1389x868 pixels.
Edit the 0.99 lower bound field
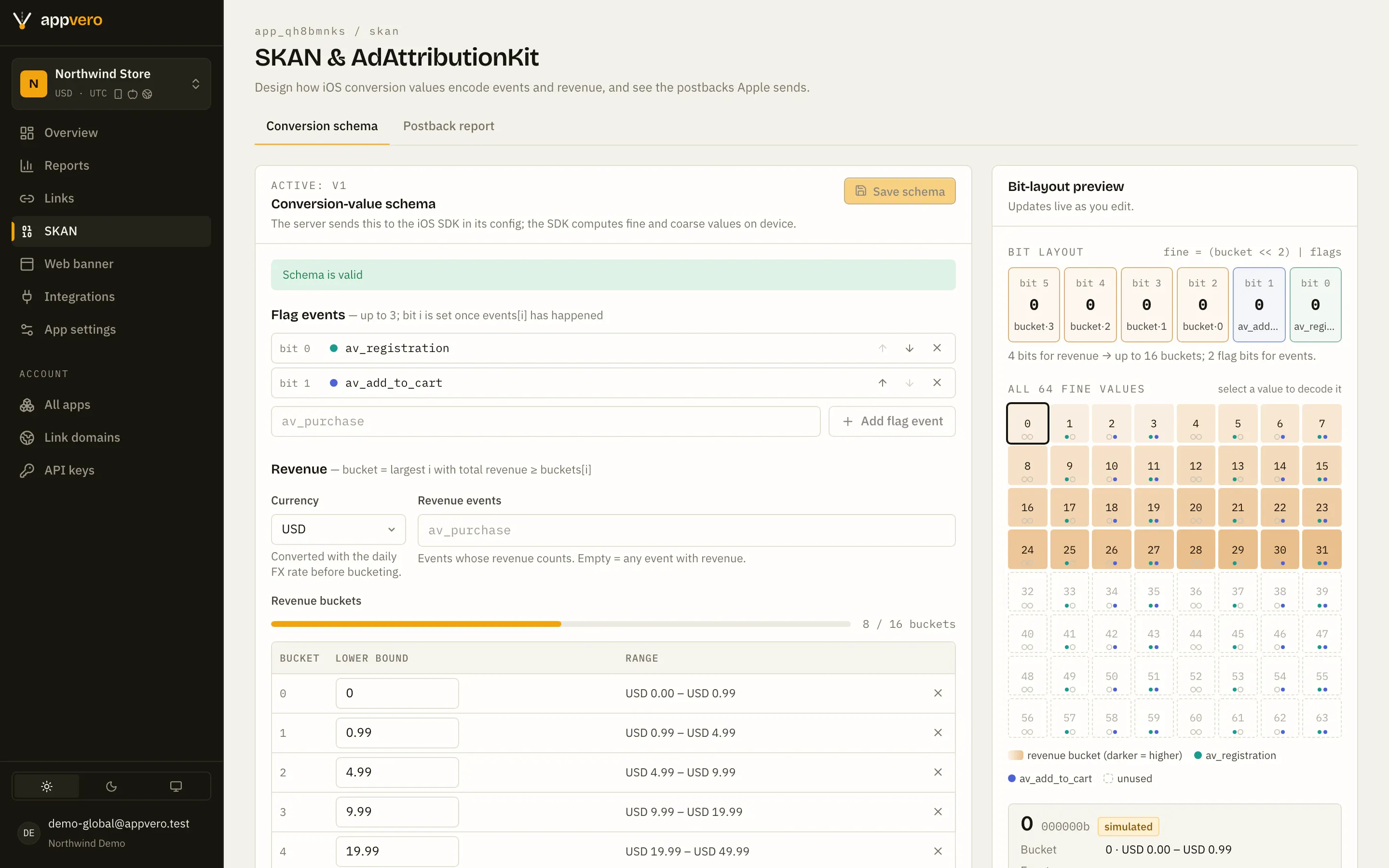tap(397, 733)
